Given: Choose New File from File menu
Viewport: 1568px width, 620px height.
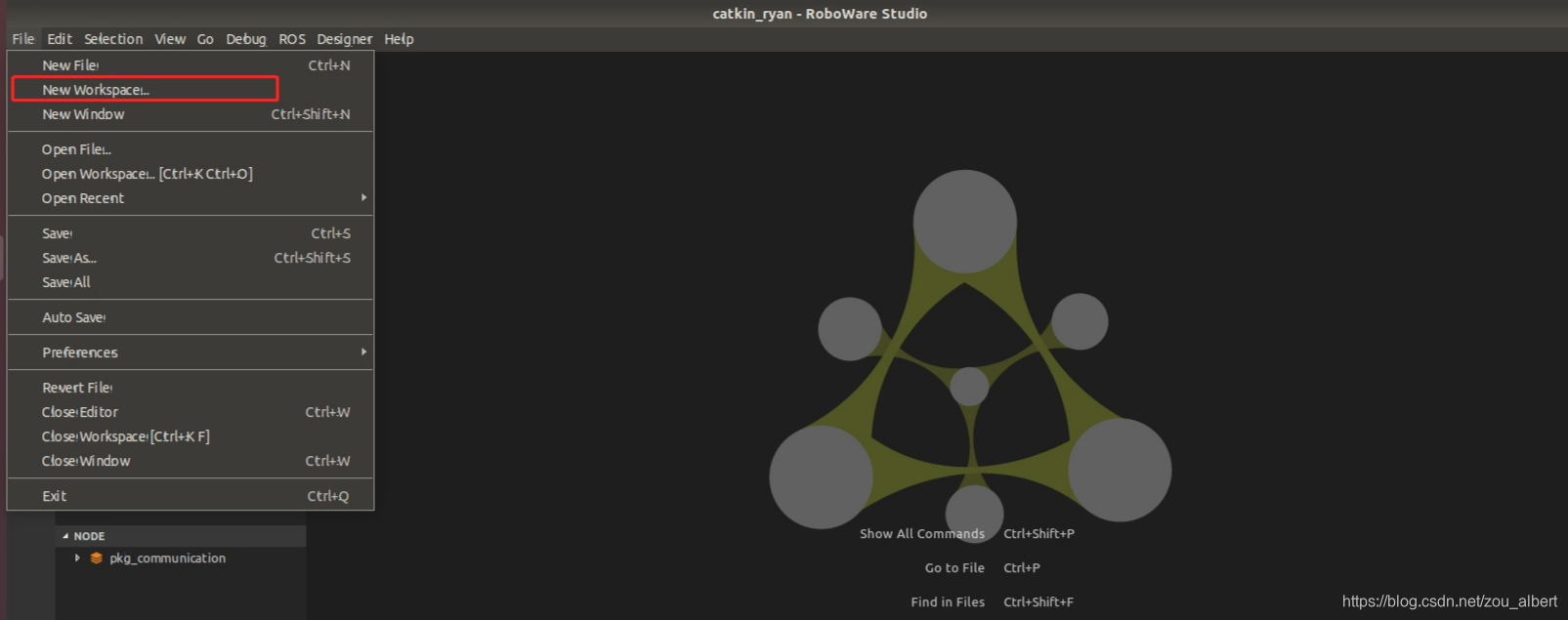Looking at the screenshot, I should (191, 65).
